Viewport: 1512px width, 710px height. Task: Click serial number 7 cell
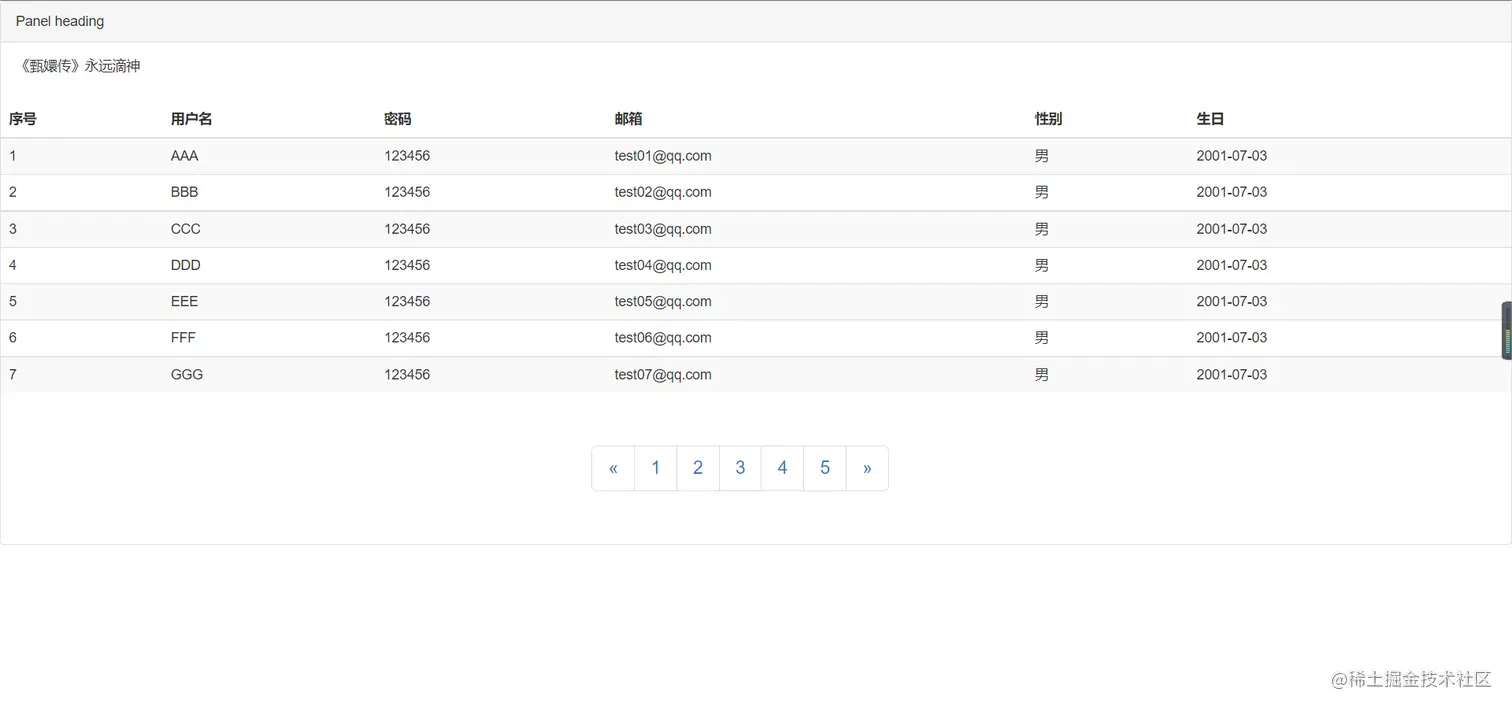(13, 374)
